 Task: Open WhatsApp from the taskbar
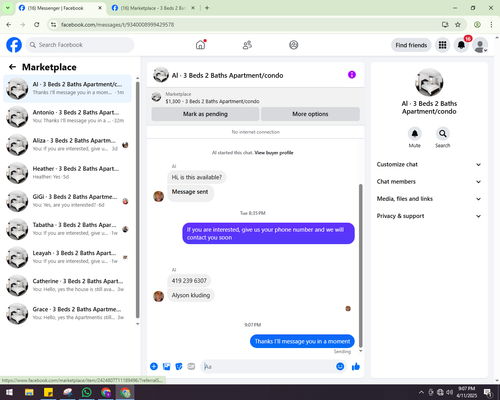point(87,392)
